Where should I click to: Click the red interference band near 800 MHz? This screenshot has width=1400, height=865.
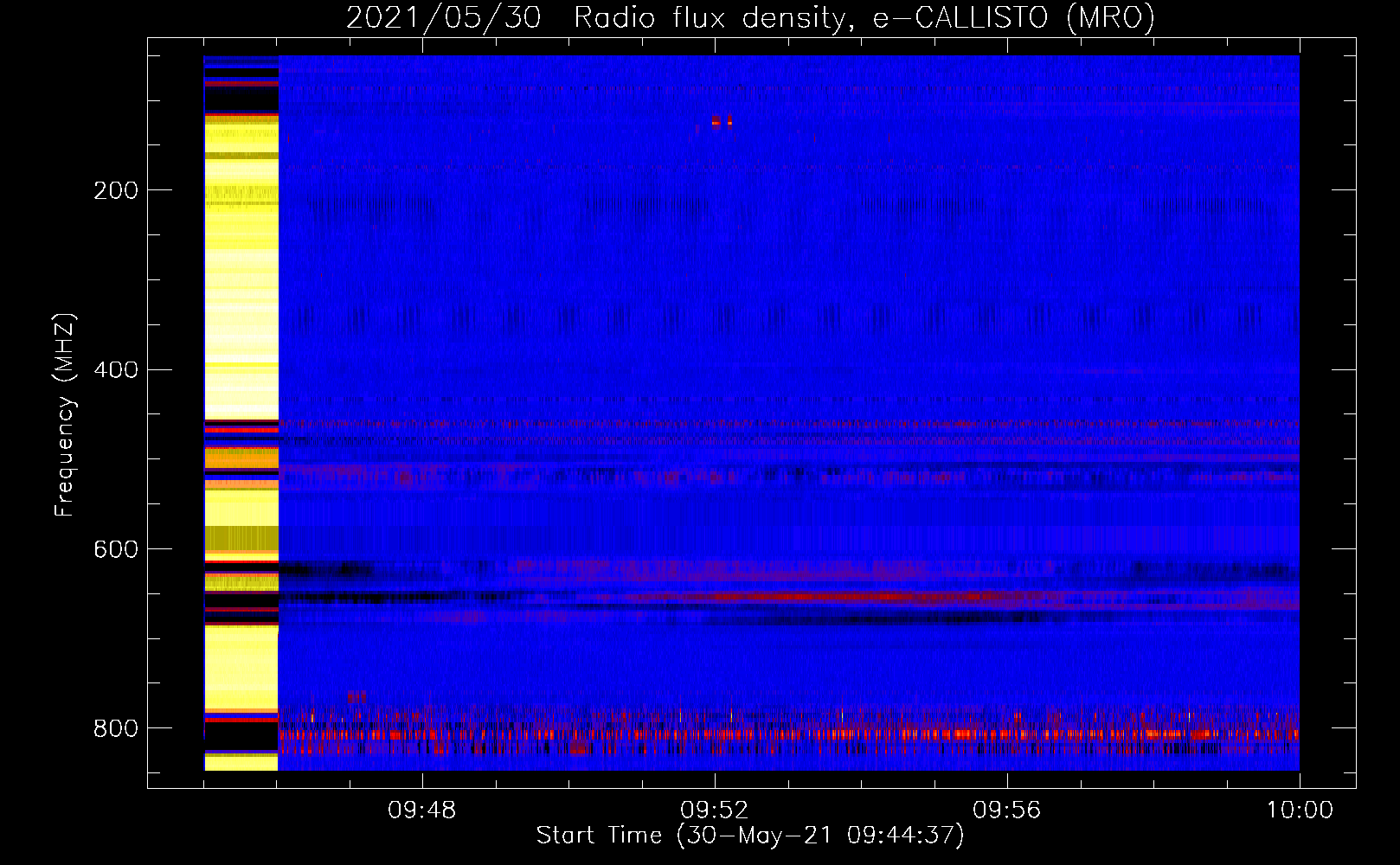pyautogui.click(x=788, y=734)
